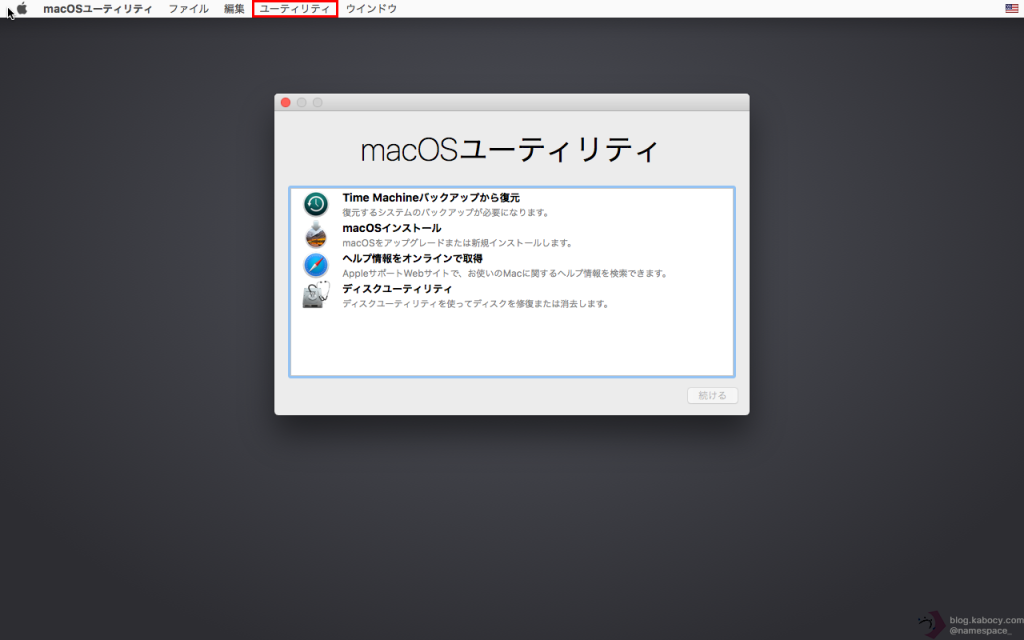Image resolution: width=1024 pixels, height=640 pixels.
Task: Click the US flag input source icon
Action: 1012,8
